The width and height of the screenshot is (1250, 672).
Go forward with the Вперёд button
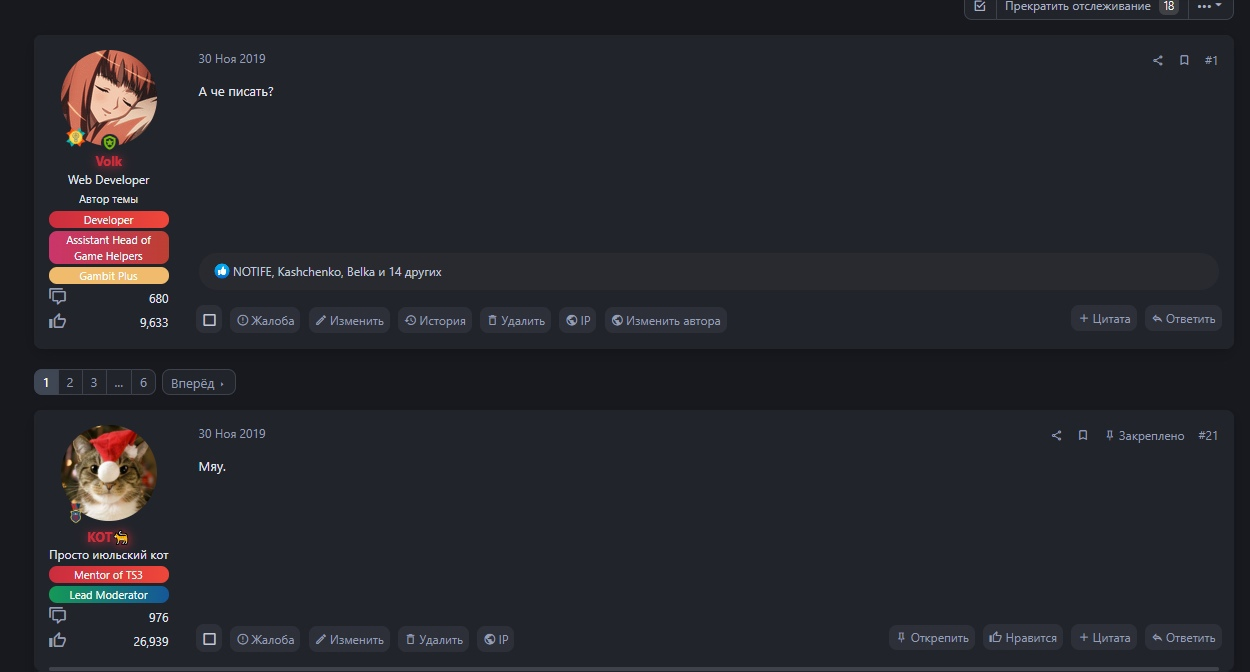(199, 382)
